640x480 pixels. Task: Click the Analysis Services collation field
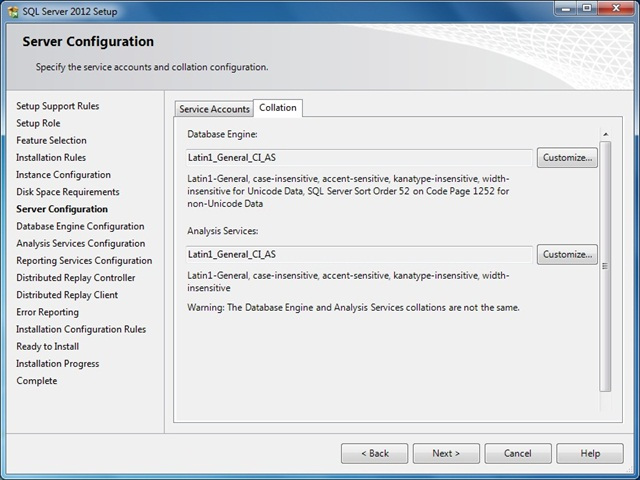[x=359, y=254]
